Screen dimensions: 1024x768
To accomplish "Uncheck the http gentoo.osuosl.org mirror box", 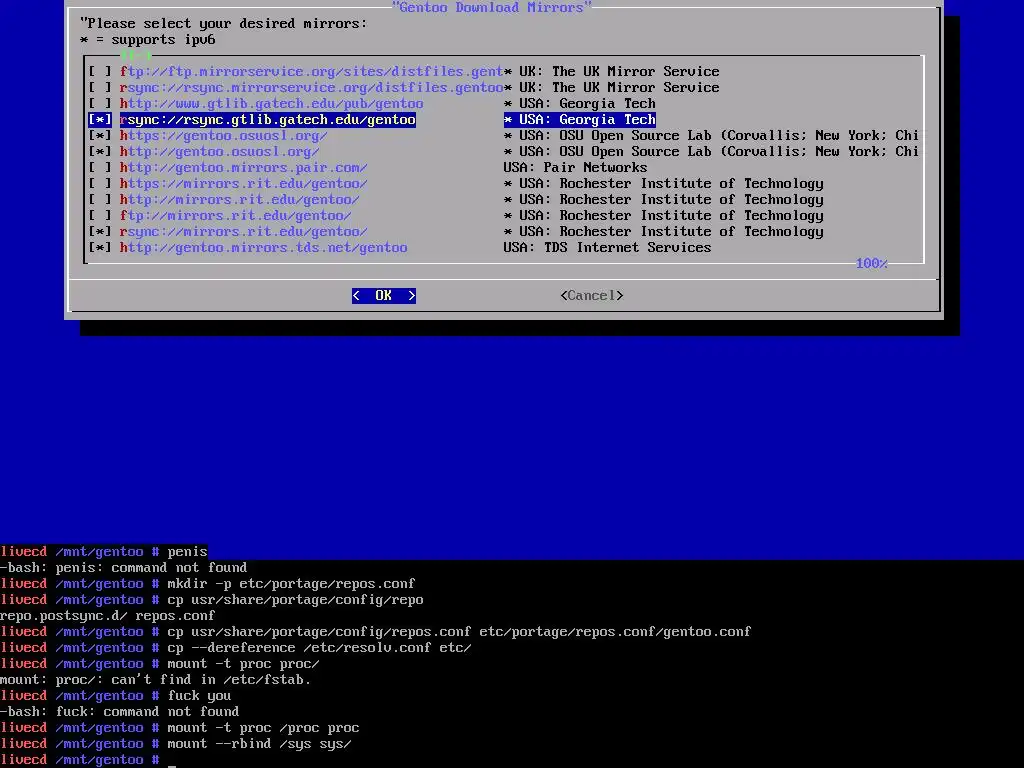I will tap(100, 152).
